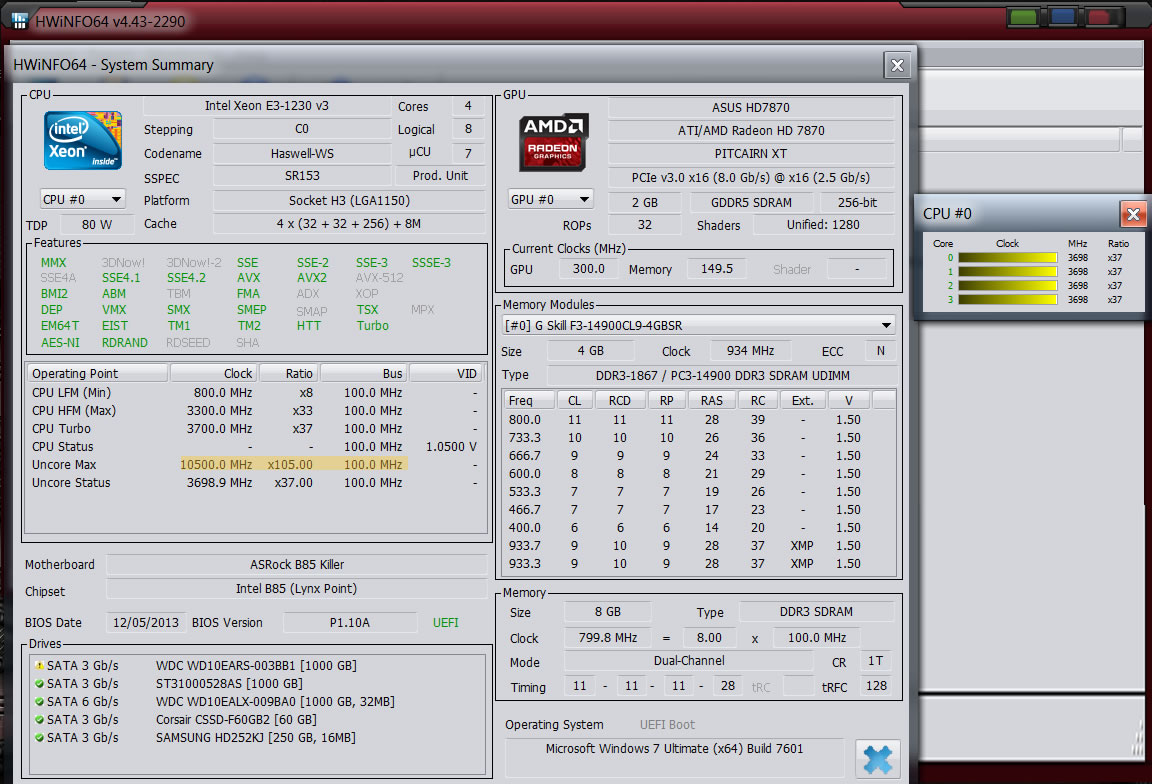Click the blue button in main title bar
Screen dimensions: 1152x784
(1062, 17)
